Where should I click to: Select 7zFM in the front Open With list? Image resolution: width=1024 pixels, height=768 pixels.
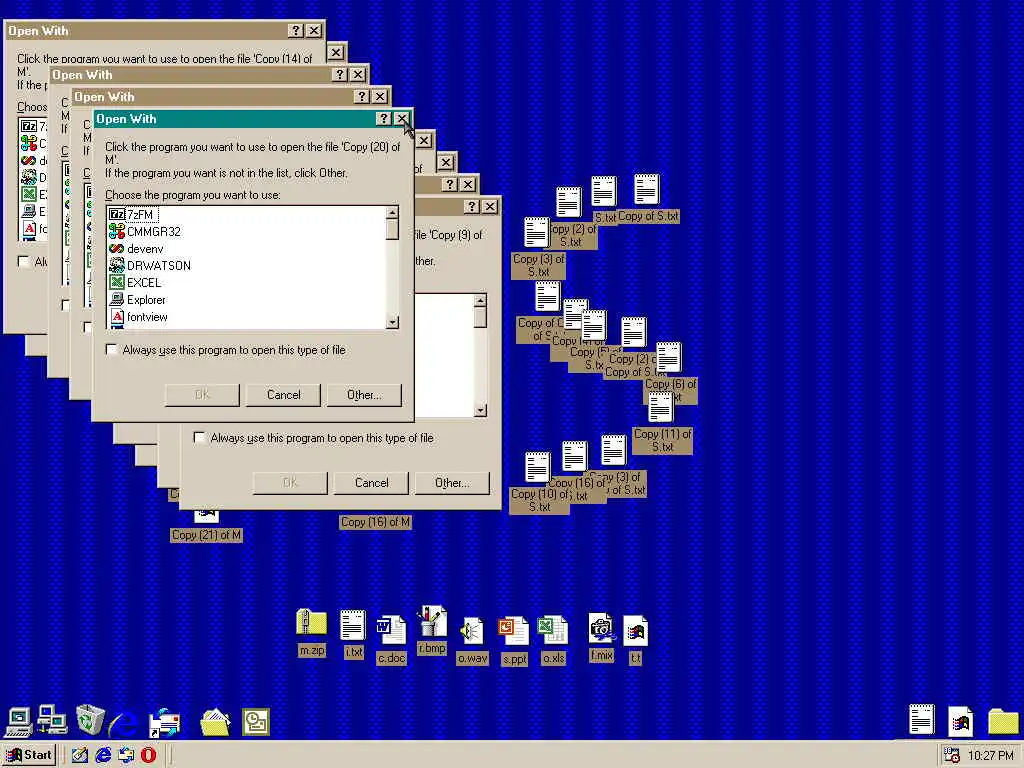coord(133,214)
